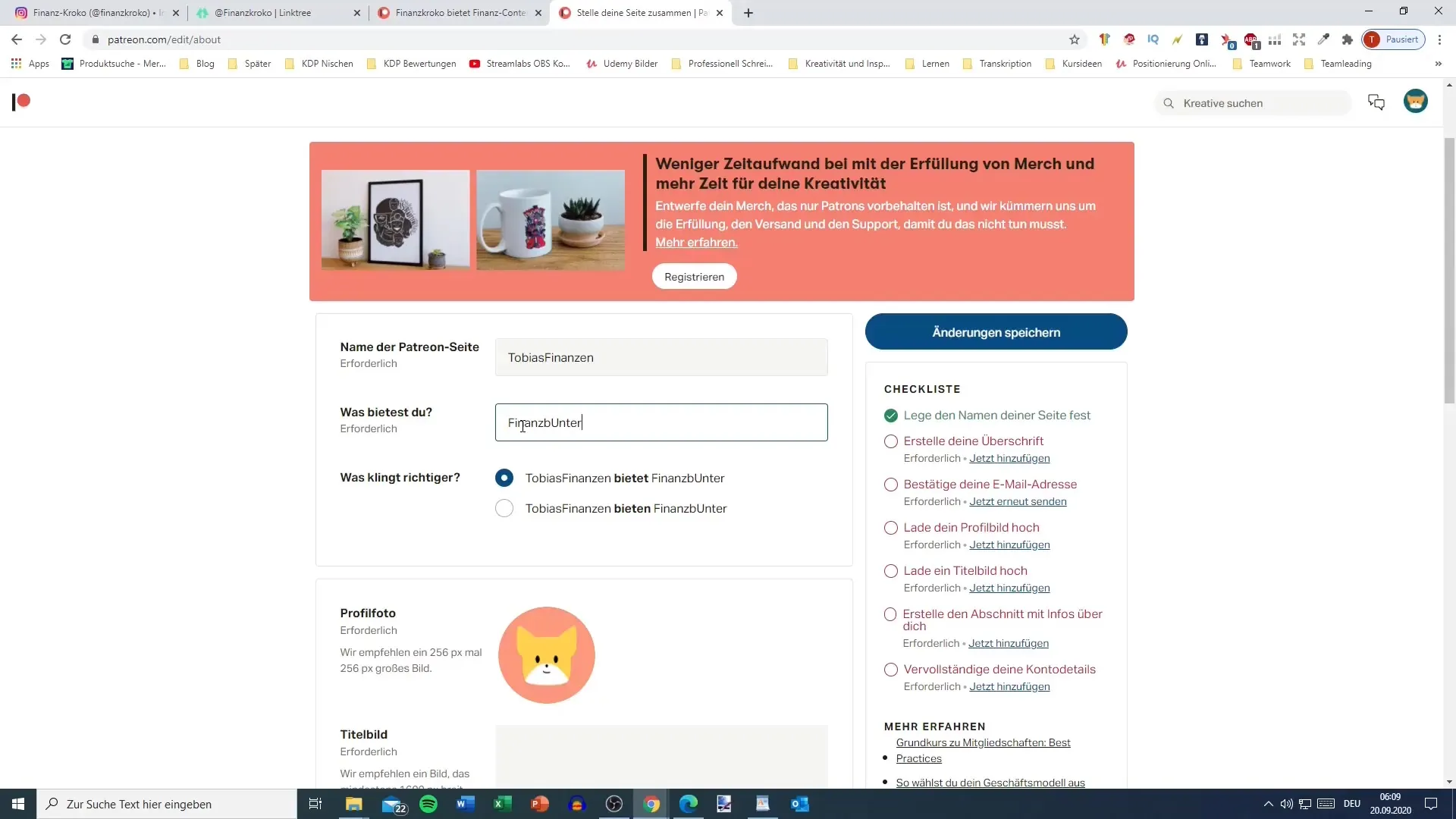Click the framed art merch image
Image resolution: width=1456 pixels, height=819 pixels.
(x=395, y=220)
